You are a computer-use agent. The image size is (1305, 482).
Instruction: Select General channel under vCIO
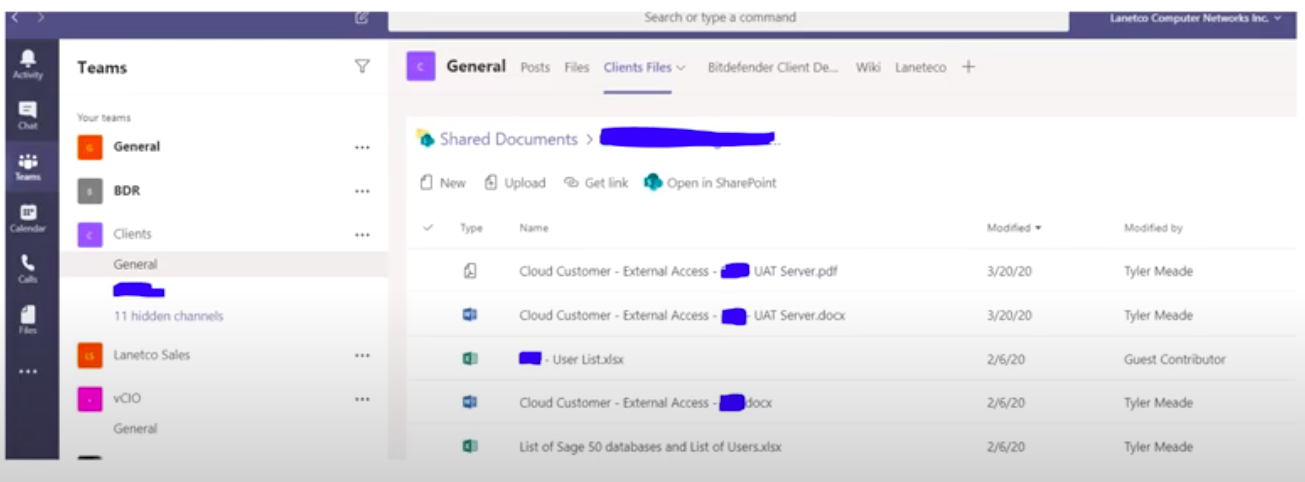(135, 429)
